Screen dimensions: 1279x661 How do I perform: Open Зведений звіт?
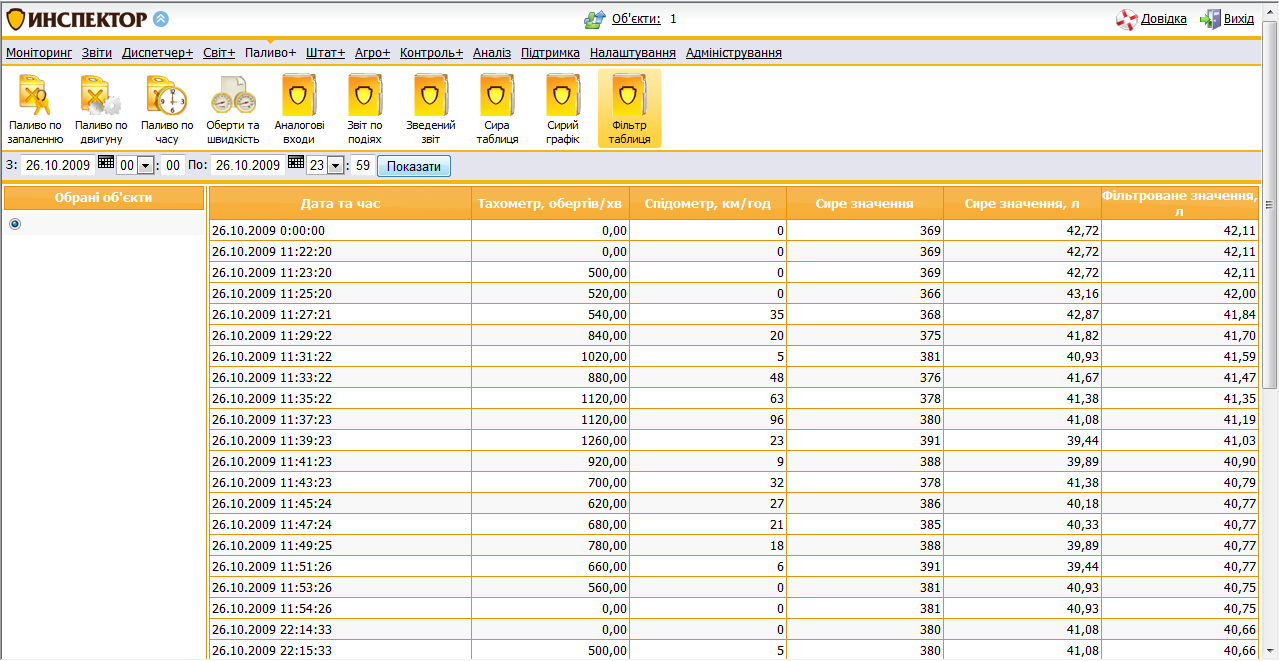click(x=431, y=110)
